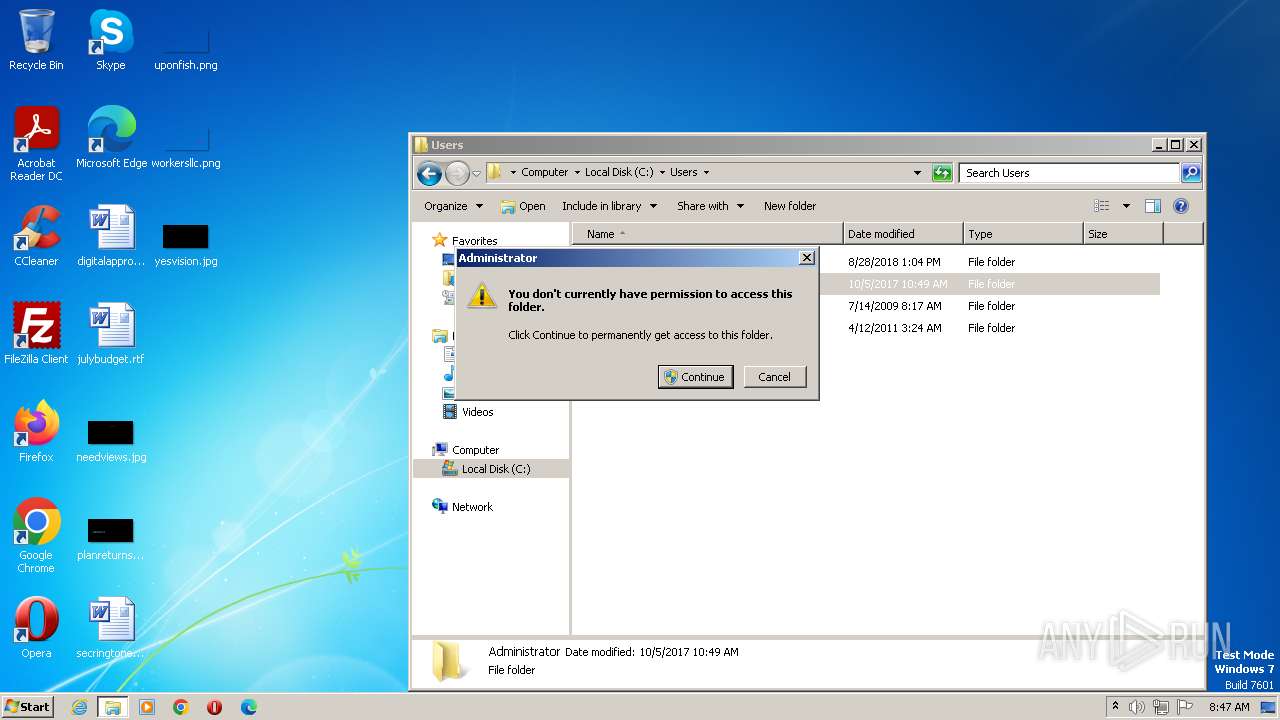This screenshot has width=1280, height=720.
Task: Expand the Users breadcrumb arrow
Action: (706, 173)
